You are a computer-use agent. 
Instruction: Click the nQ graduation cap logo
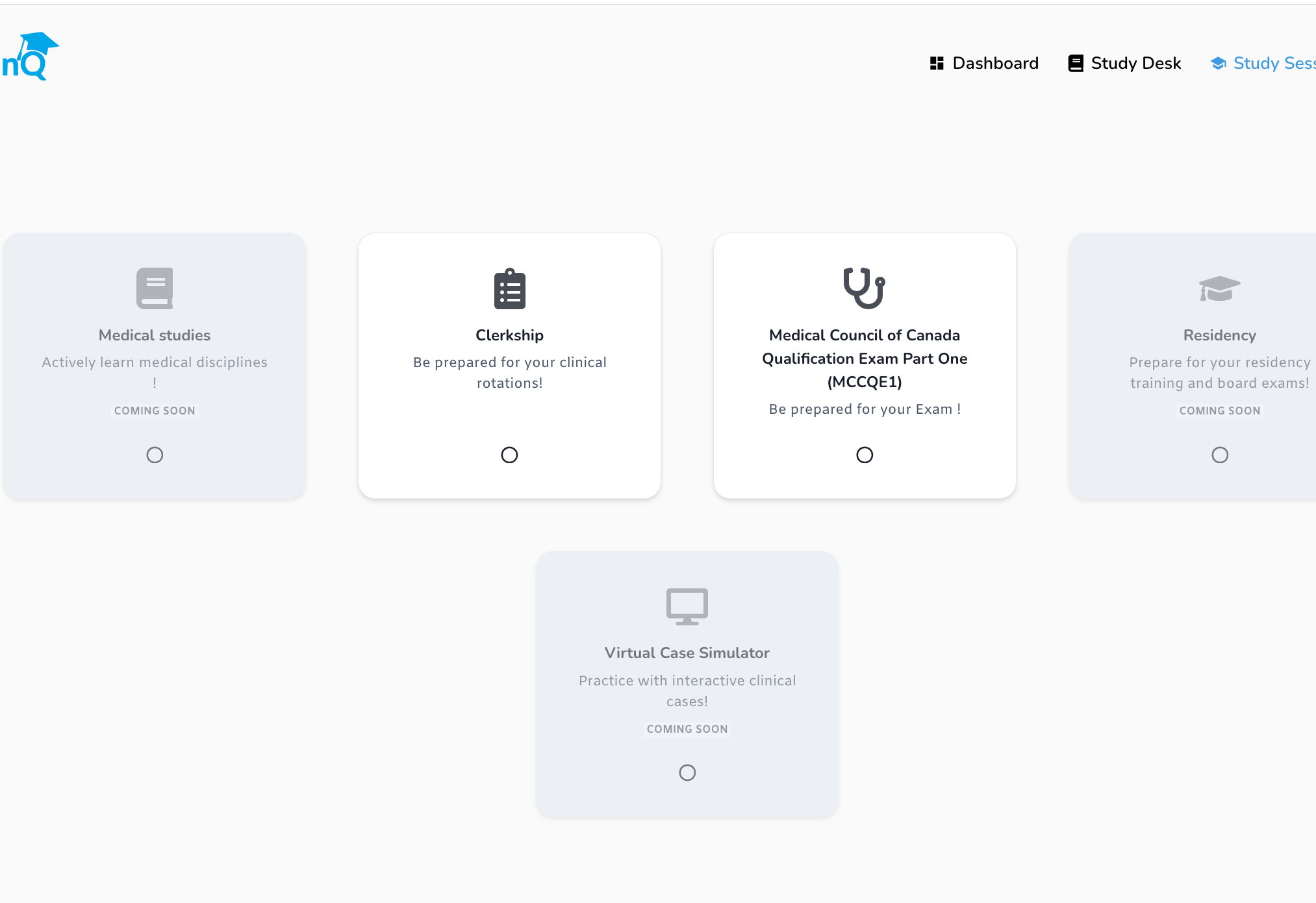point(31,56)
